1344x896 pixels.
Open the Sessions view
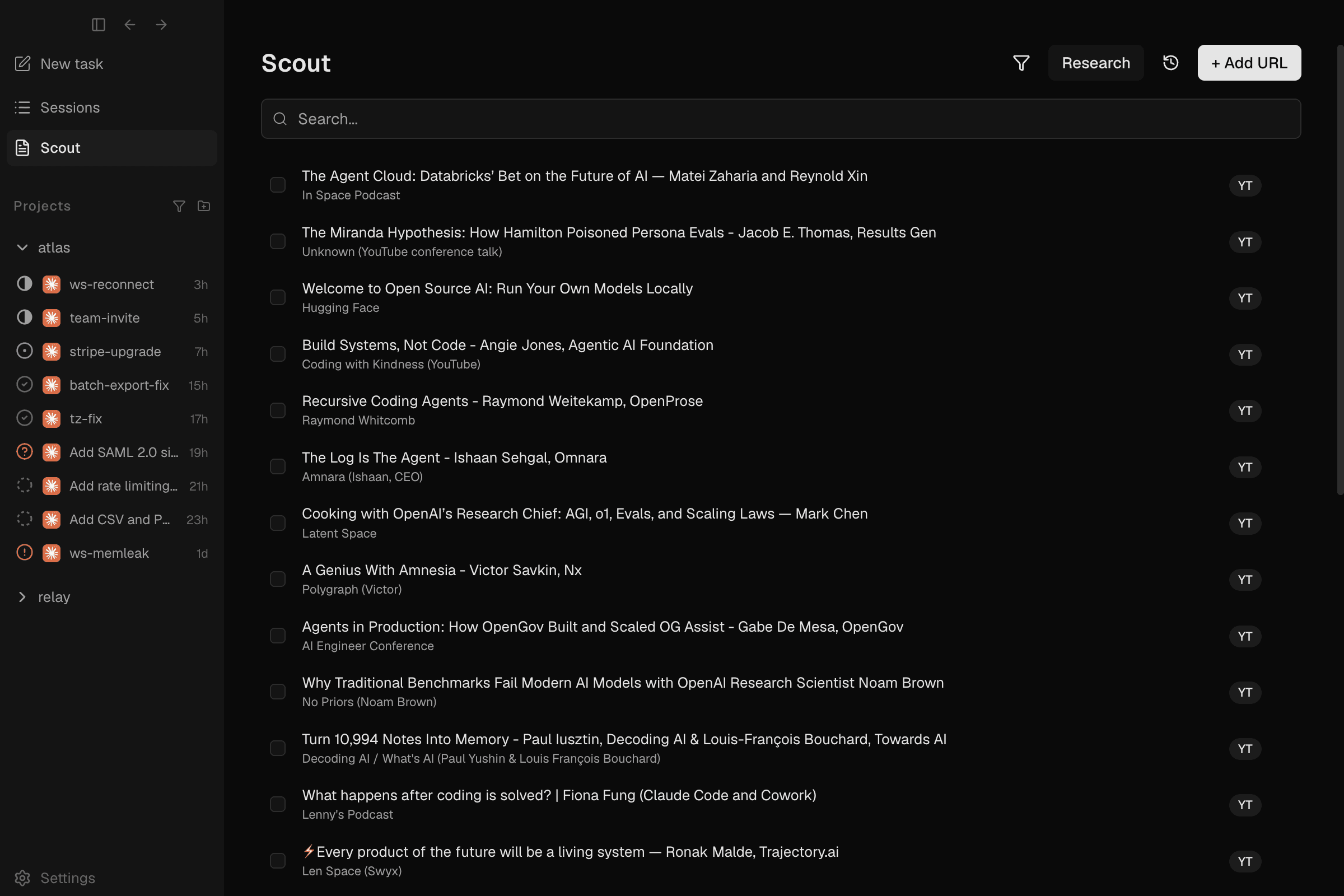point(112,108)
